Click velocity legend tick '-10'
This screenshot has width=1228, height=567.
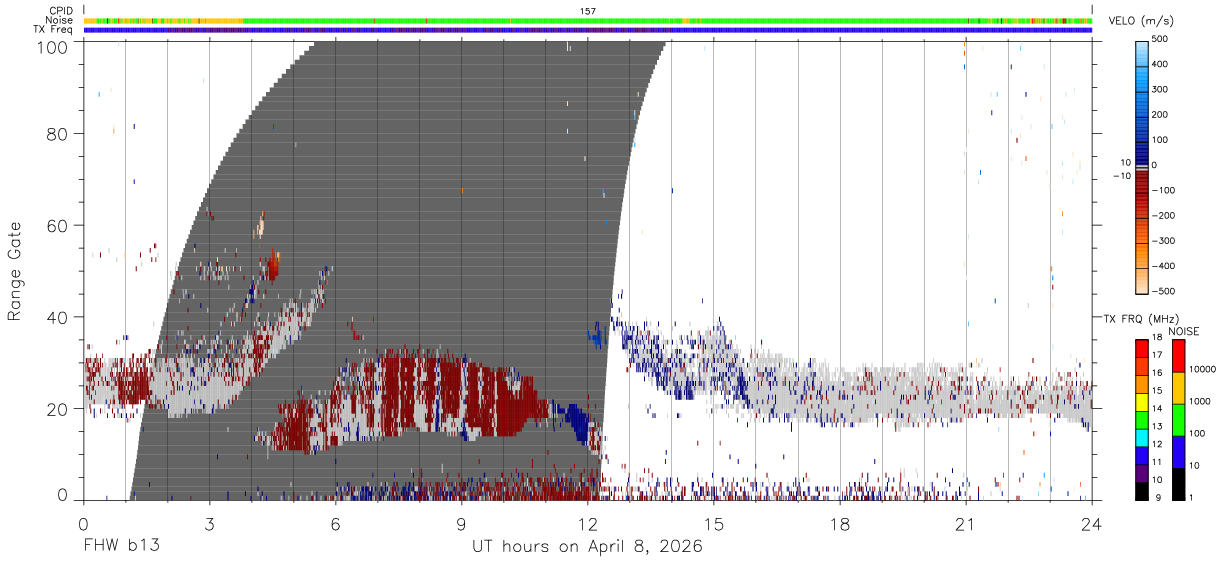point(1121,176)
